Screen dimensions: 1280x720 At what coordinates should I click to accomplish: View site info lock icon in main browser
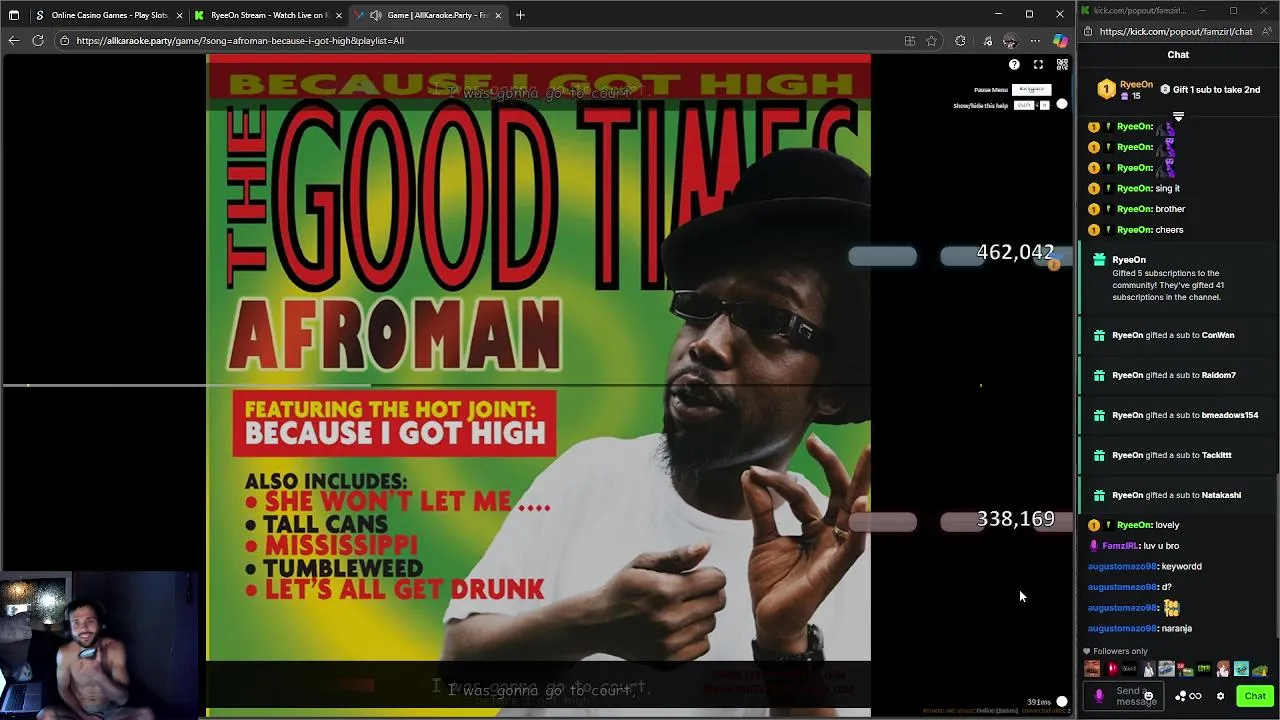coord(64,41)
